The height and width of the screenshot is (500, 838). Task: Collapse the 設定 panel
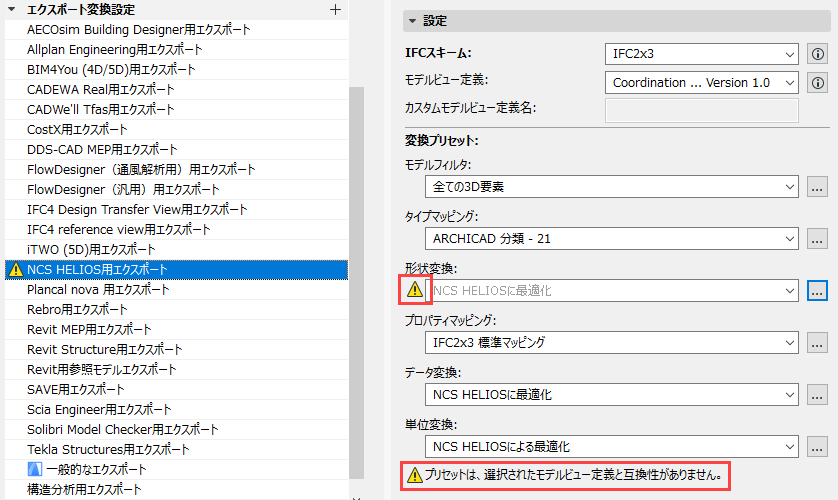click(412, 21)
